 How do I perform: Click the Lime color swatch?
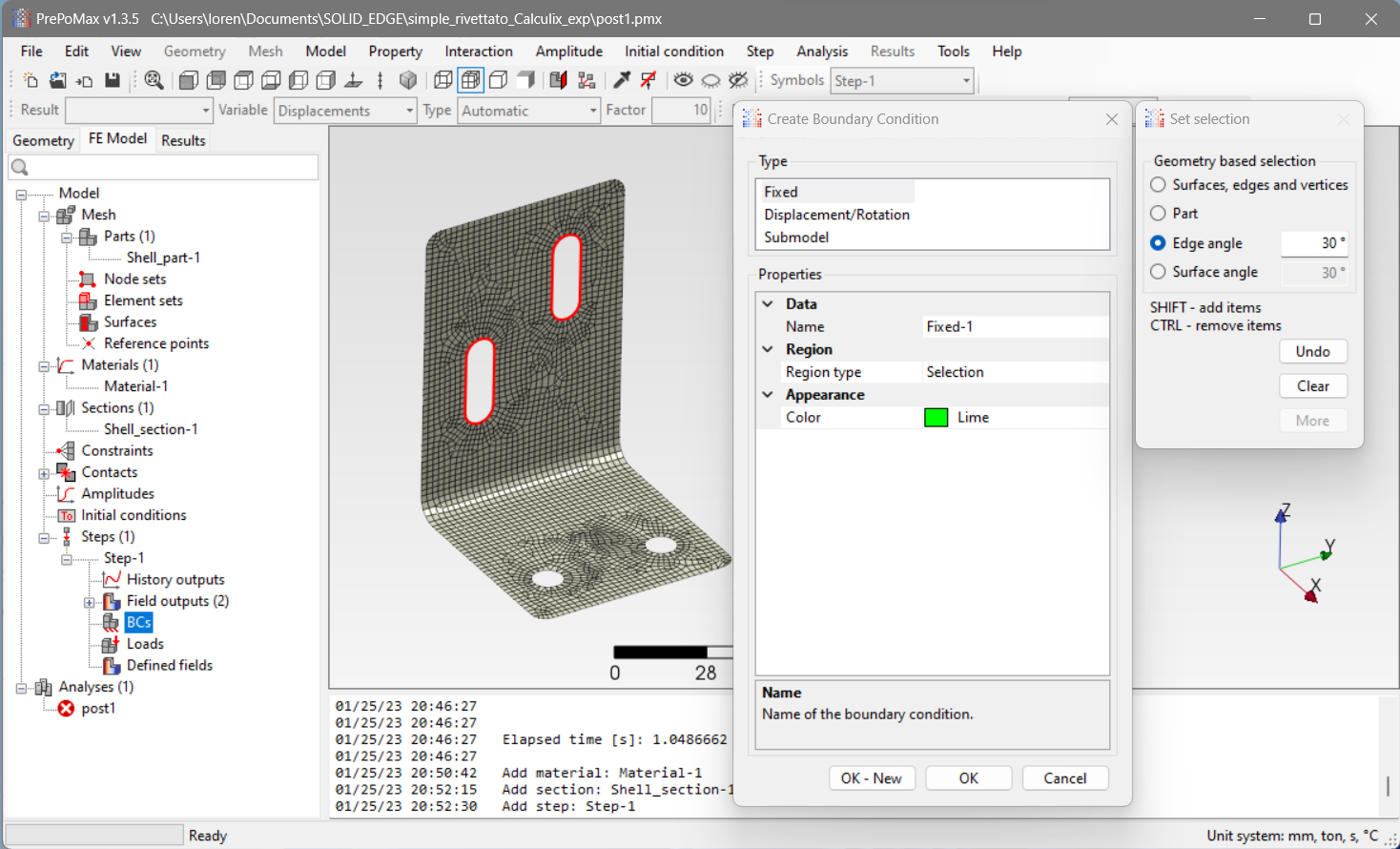(936, 418)
